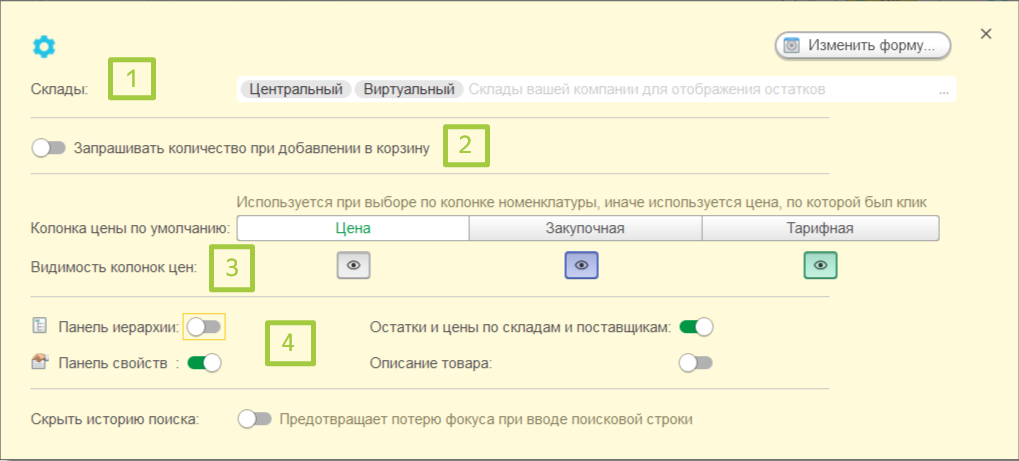Select Цена as default price column
Image resolution: width=1019 pixels, height=461 pixels.
[353, 228]
